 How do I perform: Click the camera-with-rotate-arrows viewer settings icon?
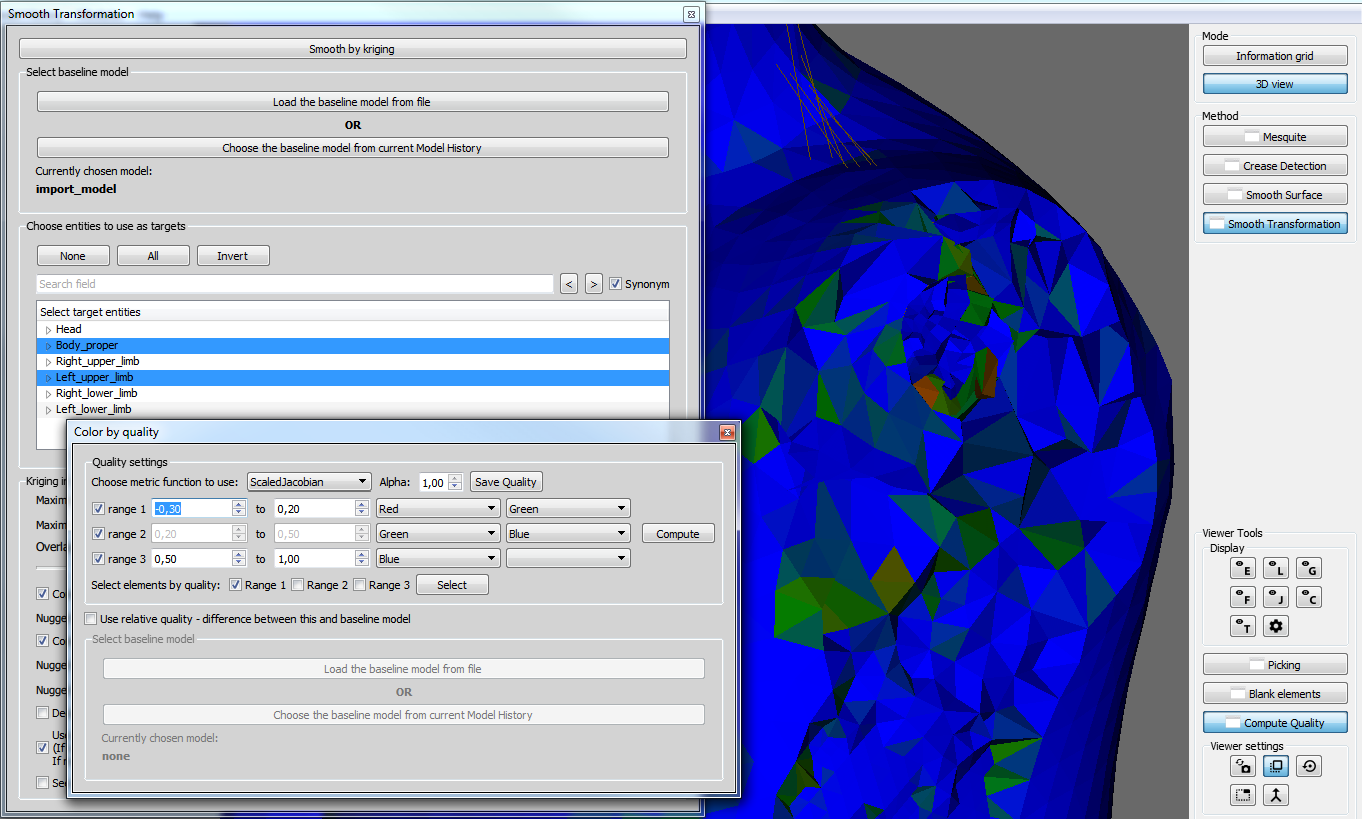(1243, 767)
